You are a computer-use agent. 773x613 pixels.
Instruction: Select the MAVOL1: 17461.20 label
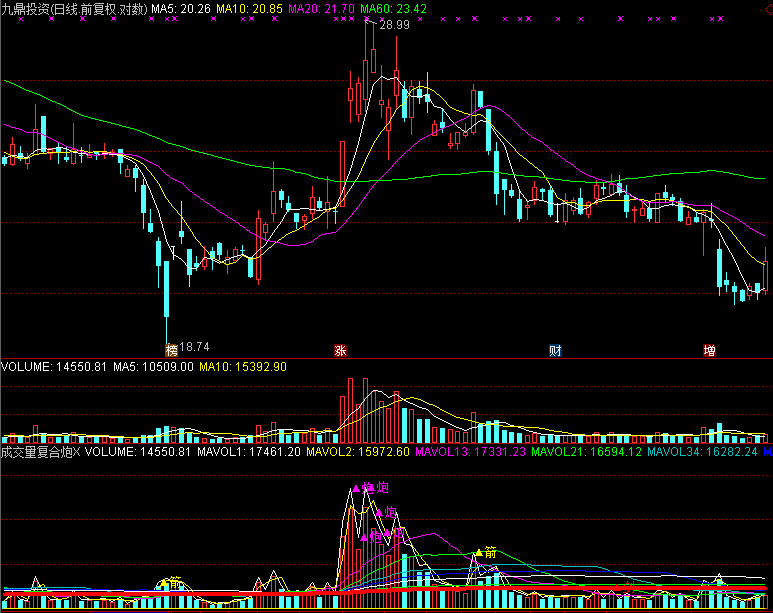249,451
